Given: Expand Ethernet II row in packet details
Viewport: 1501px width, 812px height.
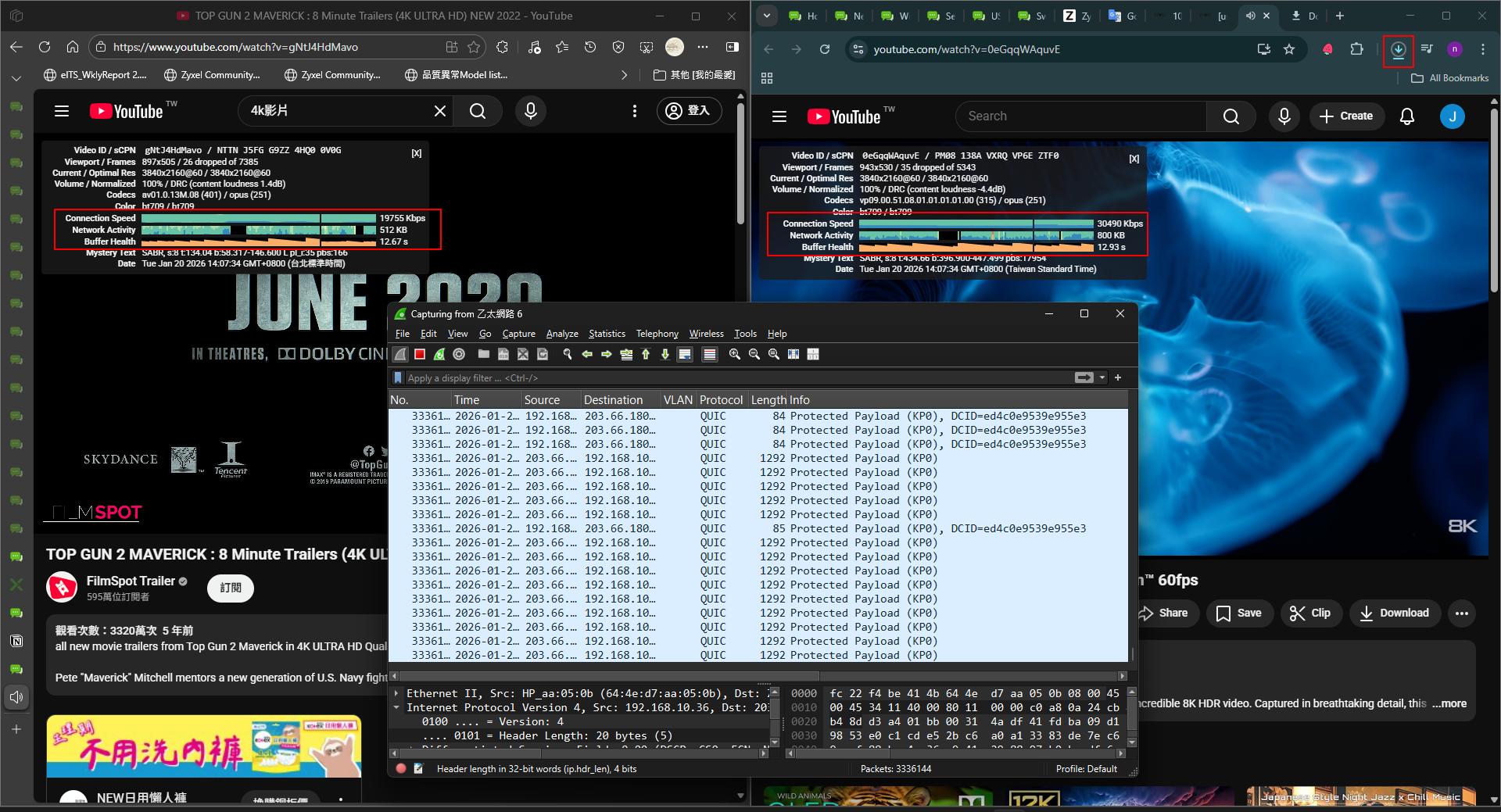Looking at the screenshot, I should tap(397, 693).
